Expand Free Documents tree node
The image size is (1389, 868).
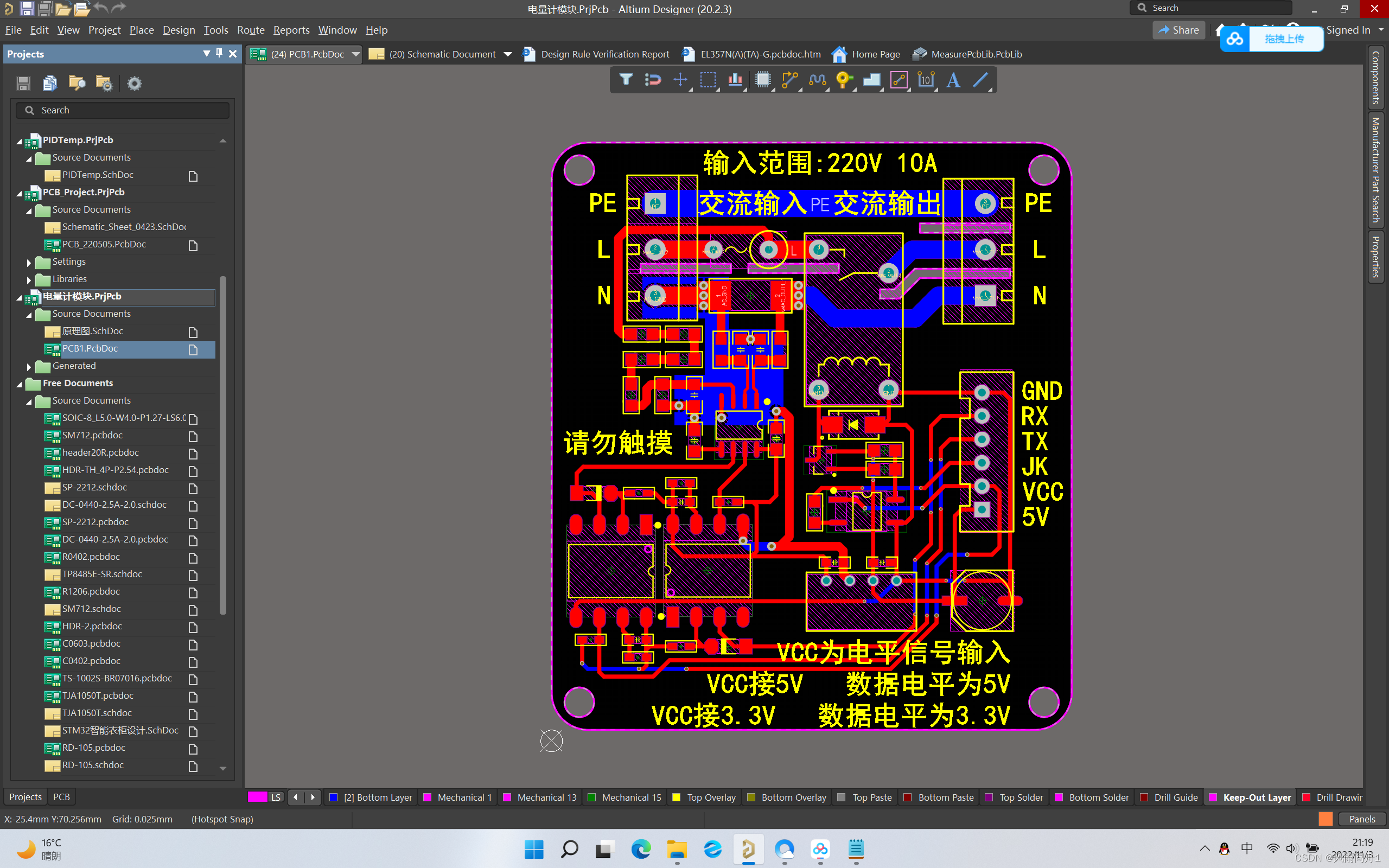click(17, 383)
